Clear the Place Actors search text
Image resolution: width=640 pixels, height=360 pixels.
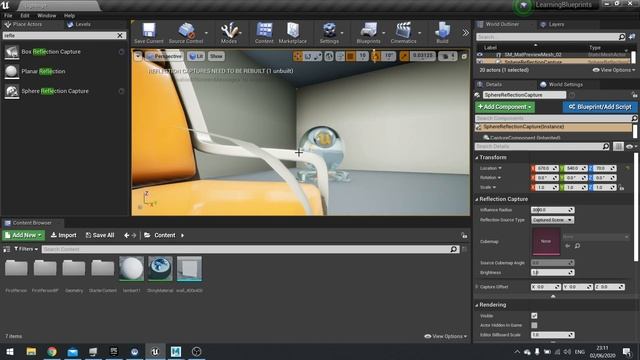pyautogui.click(x=120, y=36)
